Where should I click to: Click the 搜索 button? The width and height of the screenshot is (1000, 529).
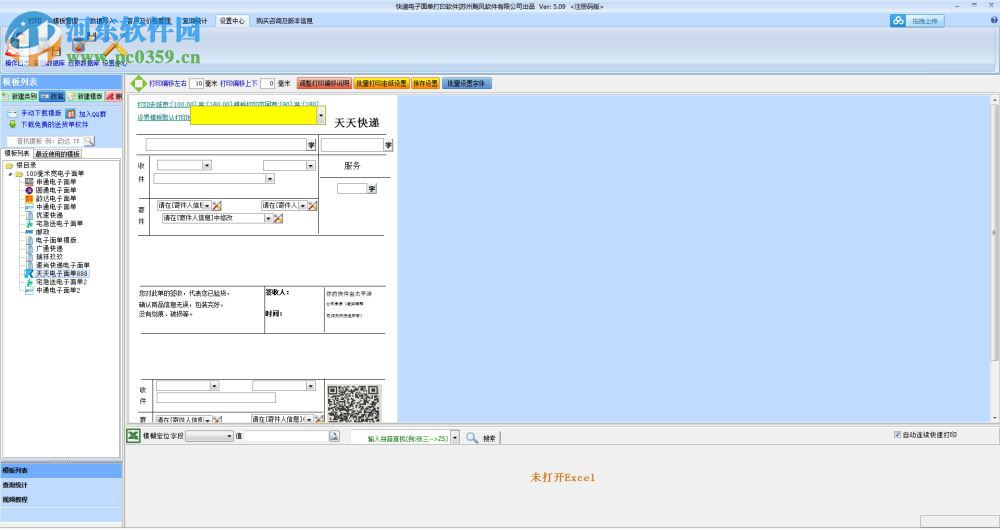click(x=489, y=438)
